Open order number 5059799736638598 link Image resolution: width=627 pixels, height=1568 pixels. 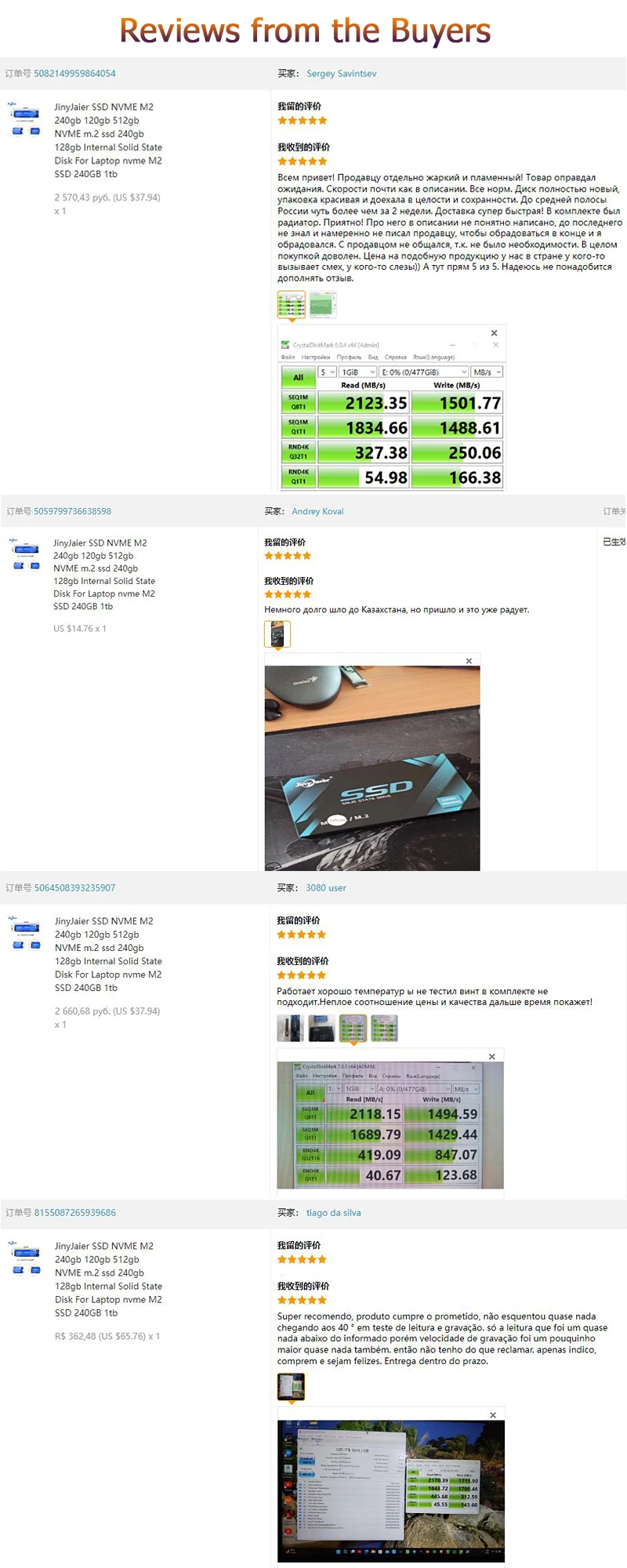click(x=72, y=511)
